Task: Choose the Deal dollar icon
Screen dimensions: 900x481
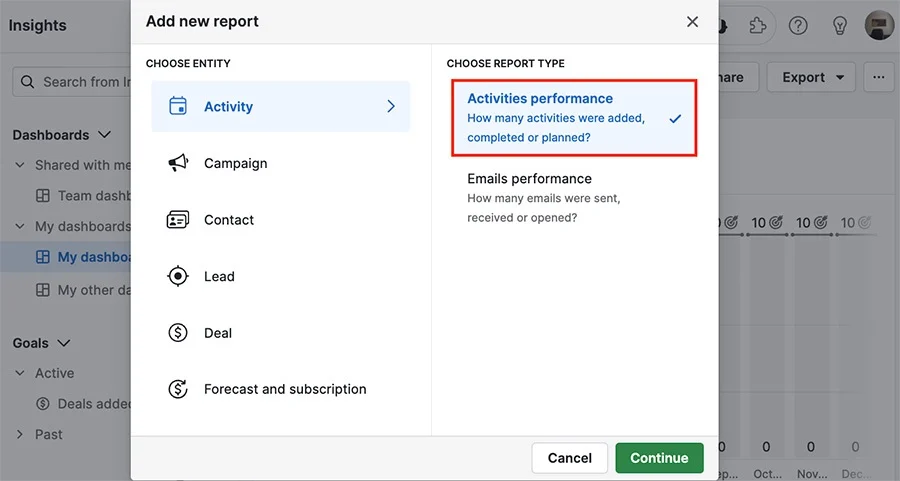Action: [x=178, y=332]
